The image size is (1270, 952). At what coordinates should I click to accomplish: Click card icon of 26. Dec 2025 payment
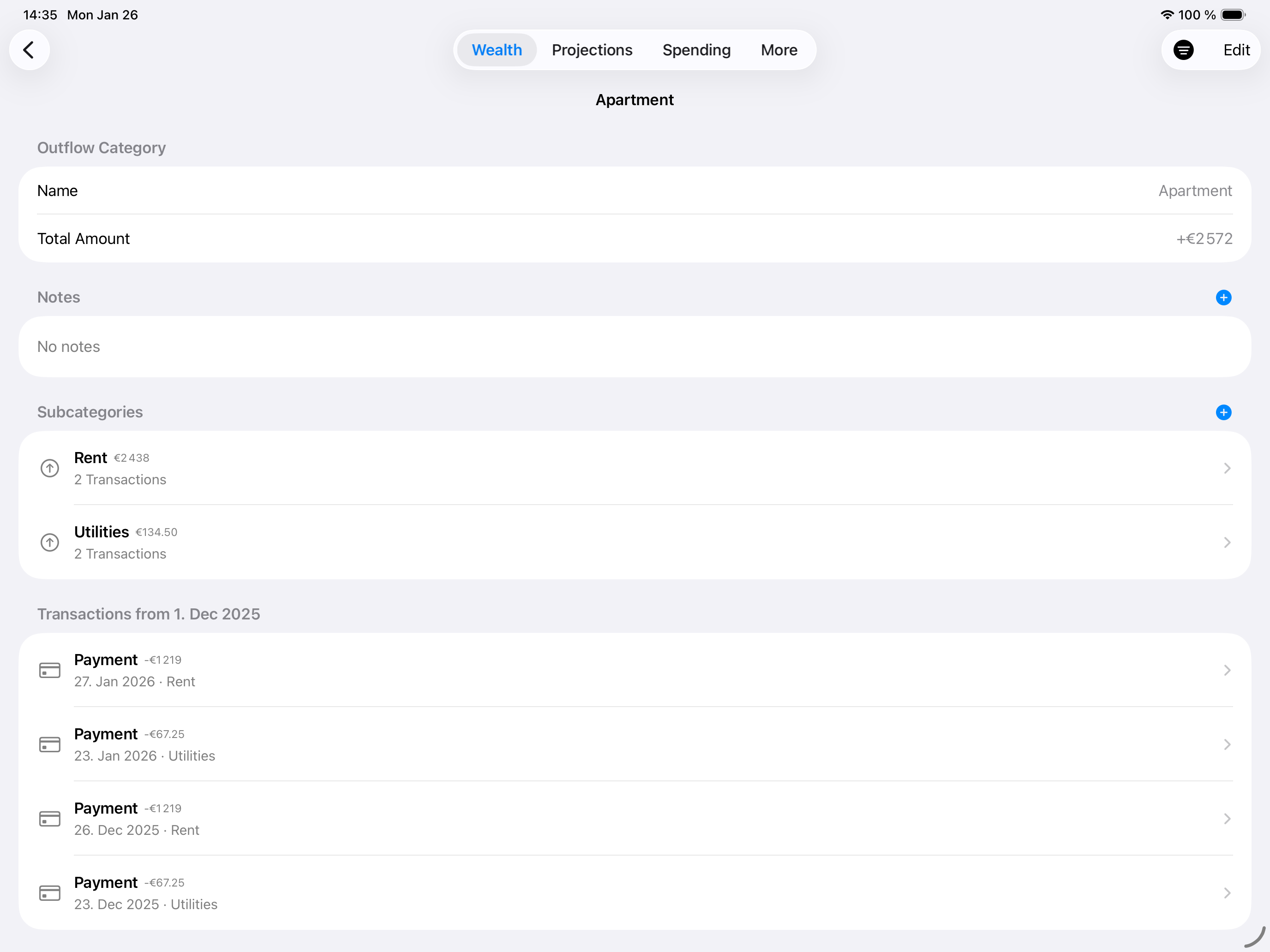(50, 819)
